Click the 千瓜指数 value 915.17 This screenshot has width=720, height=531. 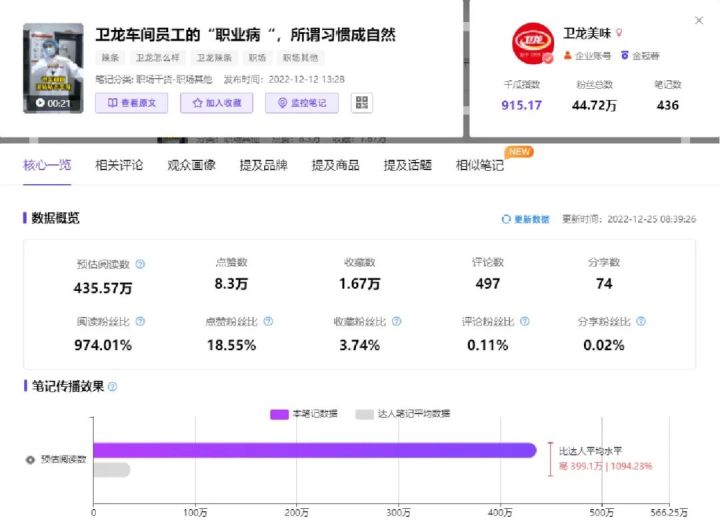tap(522, 105)
